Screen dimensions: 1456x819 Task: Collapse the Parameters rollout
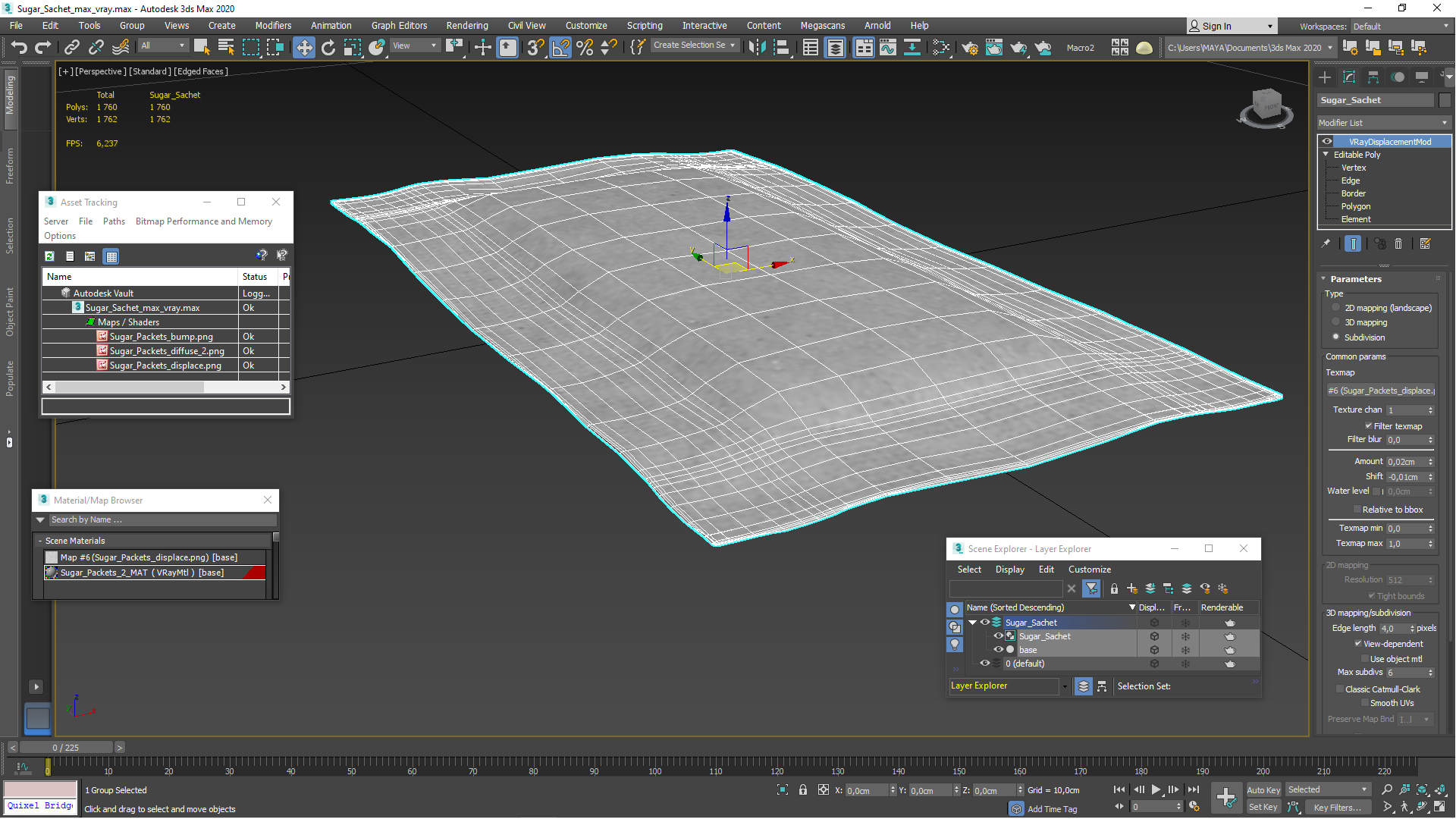pyautogui.click(x=1323, y=278)
